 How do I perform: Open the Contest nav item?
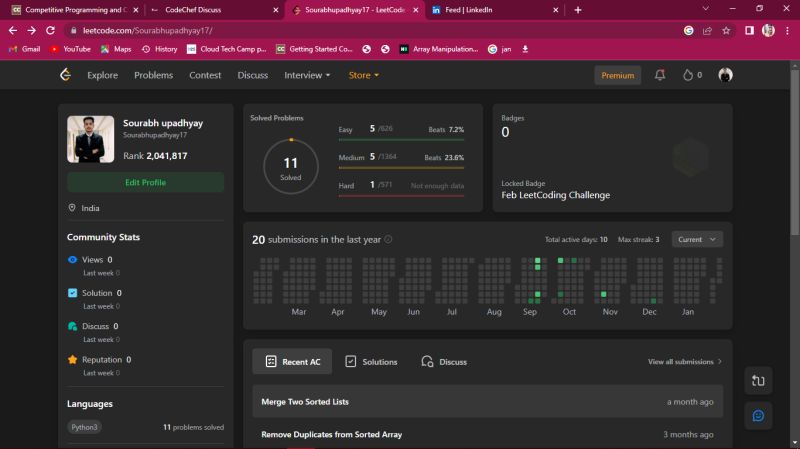click(x=205, y=75)
